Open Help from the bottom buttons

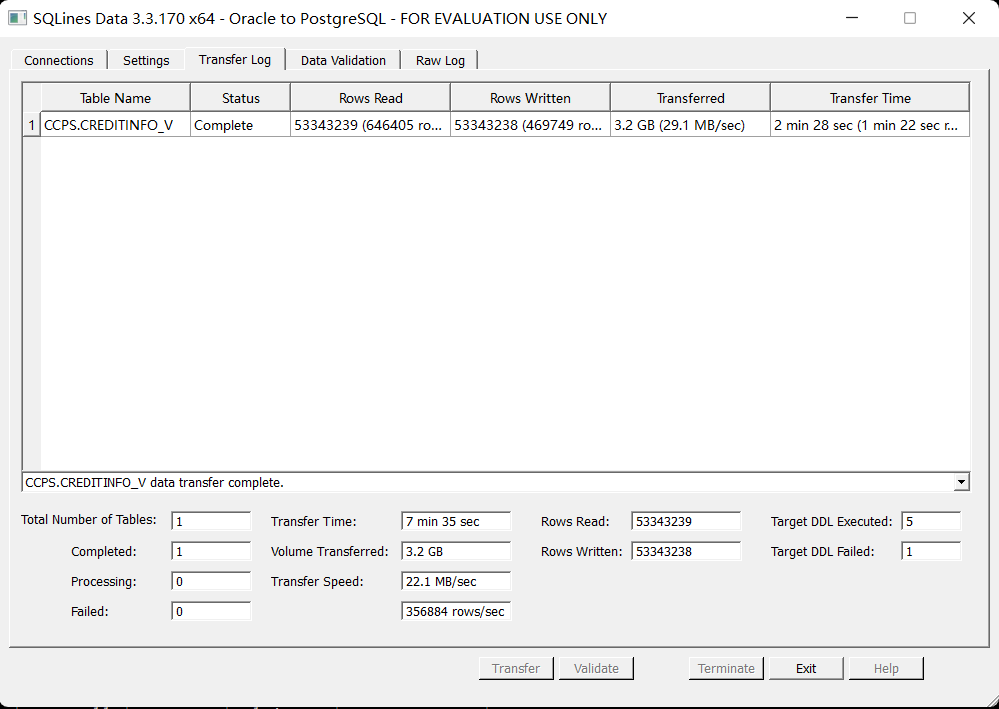pyautogui.click(x=886, y=668)
